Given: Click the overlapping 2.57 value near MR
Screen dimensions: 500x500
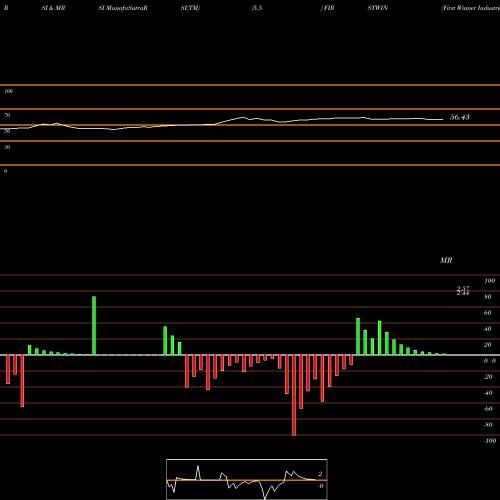Looking at the screenshot, I should [463, 288].
